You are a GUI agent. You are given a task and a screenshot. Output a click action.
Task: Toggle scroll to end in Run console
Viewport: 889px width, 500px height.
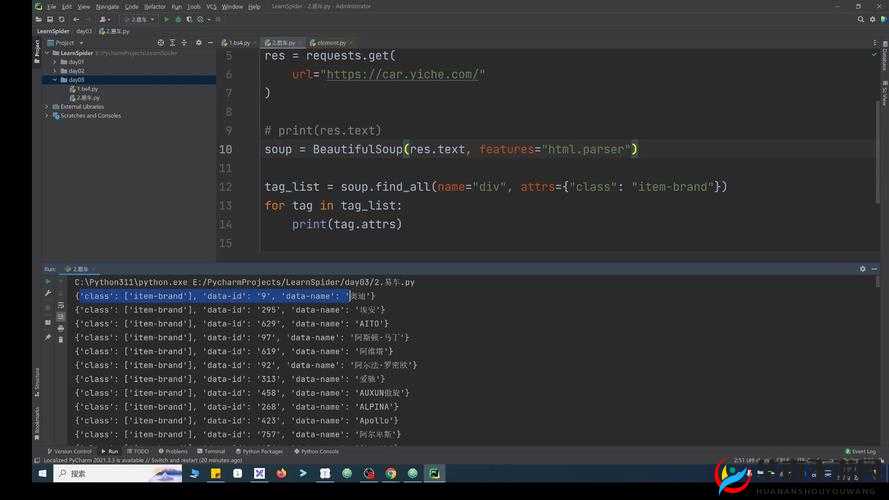(x=61, y=316)
